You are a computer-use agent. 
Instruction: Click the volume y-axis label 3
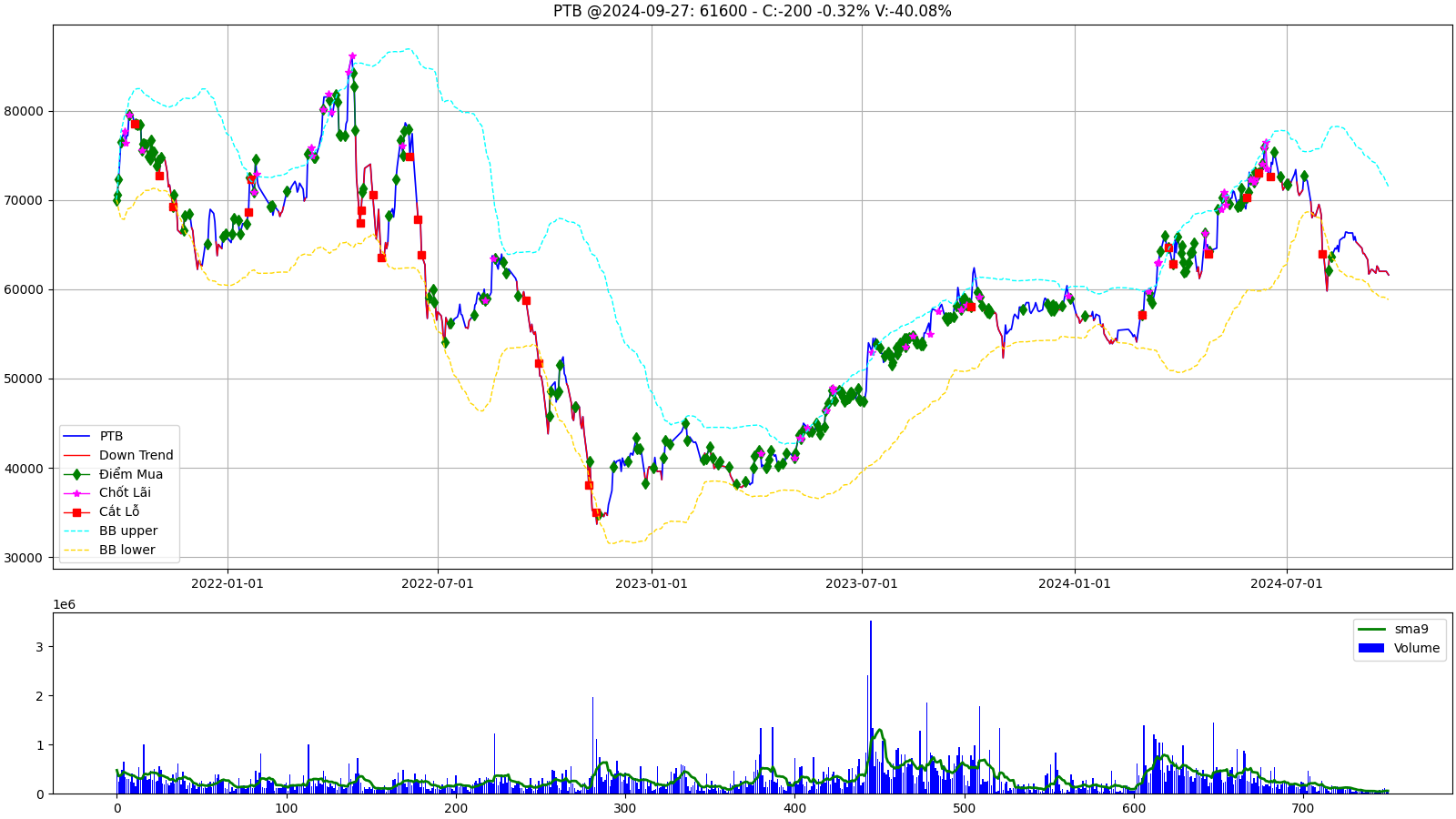[x=39, y=647]
